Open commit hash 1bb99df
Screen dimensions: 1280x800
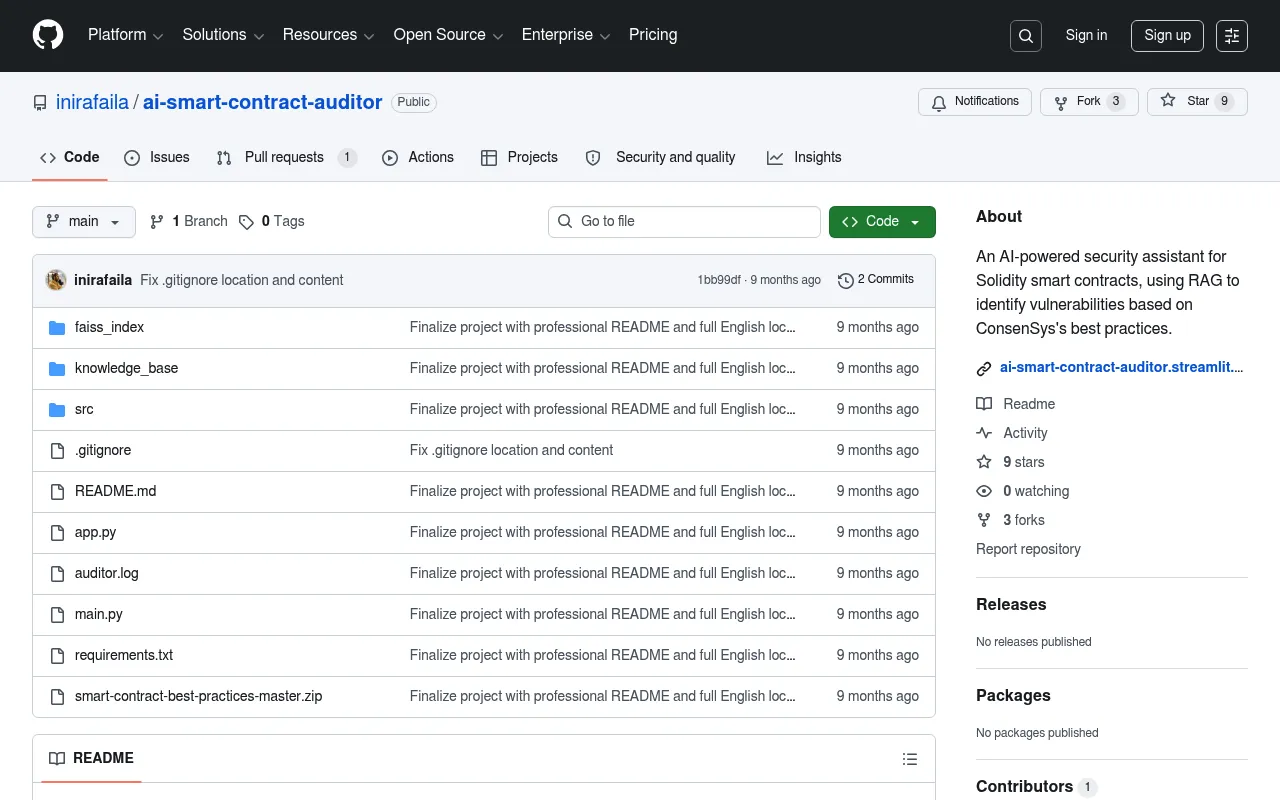[x=719, y=280]
